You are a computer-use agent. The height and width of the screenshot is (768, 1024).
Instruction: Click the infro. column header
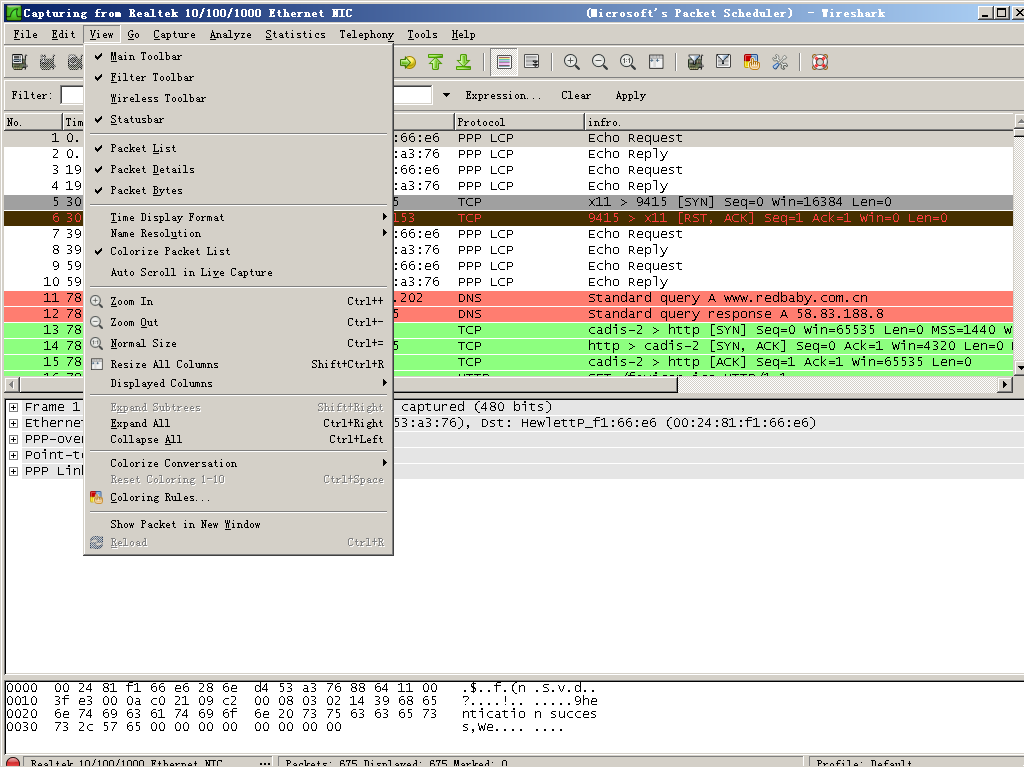[x=799, y=122]
